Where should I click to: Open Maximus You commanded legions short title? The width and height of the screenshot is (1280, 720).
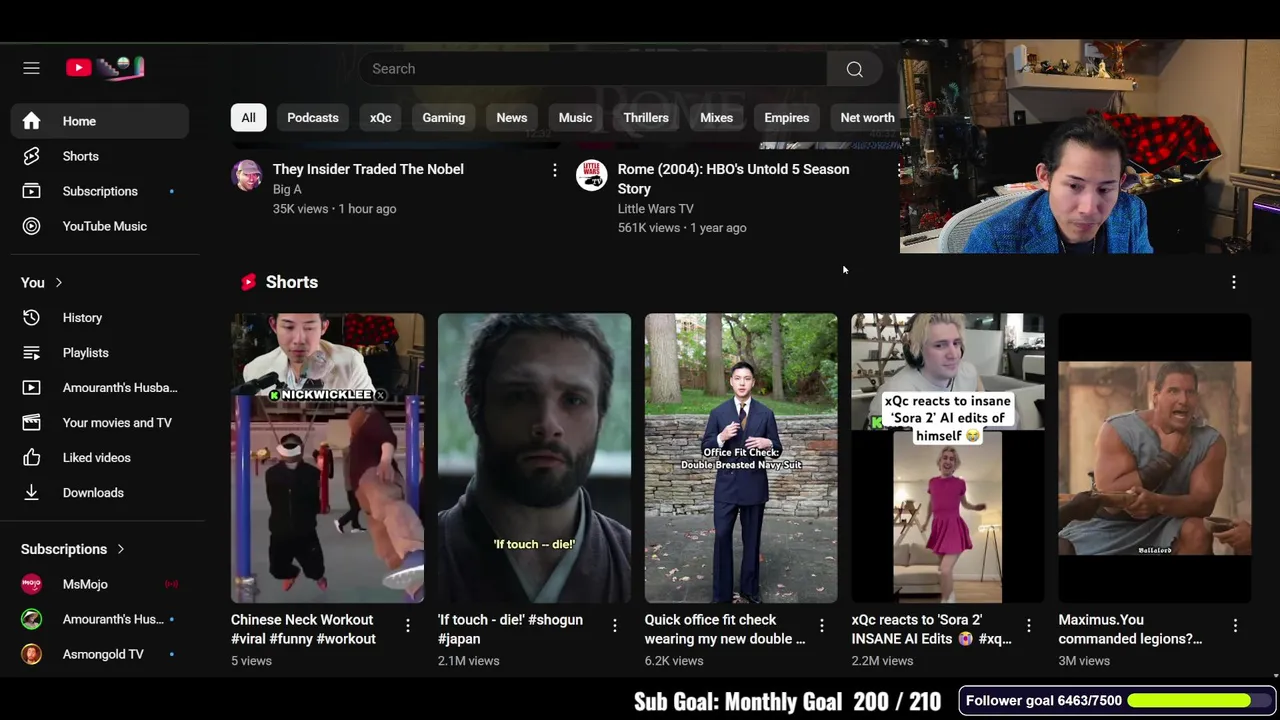point(1130,629)
